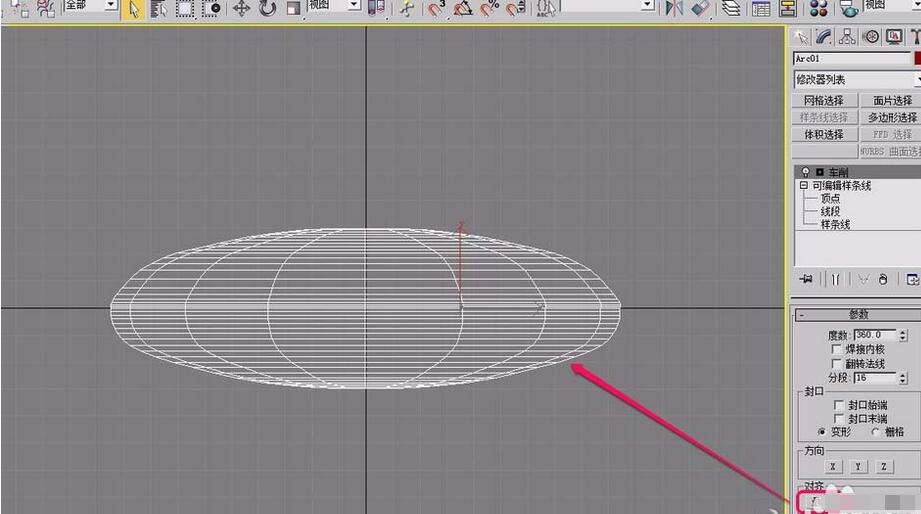921x514 pixels.
Task: Tick the 封口始端 checkbox
Action: [839, 405]
